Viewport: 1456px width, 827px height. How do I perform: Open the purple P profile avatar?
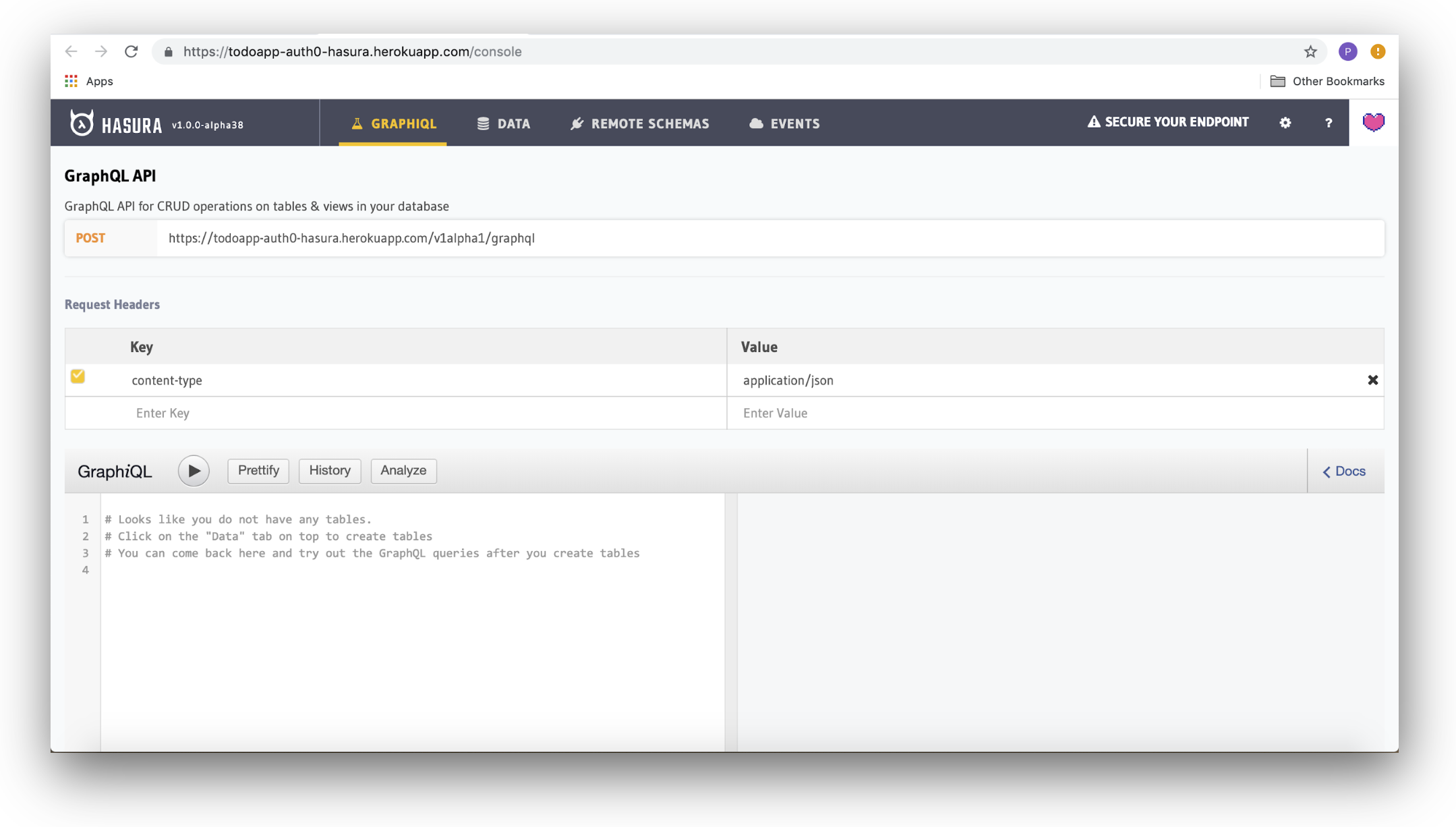coord(1347,51)
